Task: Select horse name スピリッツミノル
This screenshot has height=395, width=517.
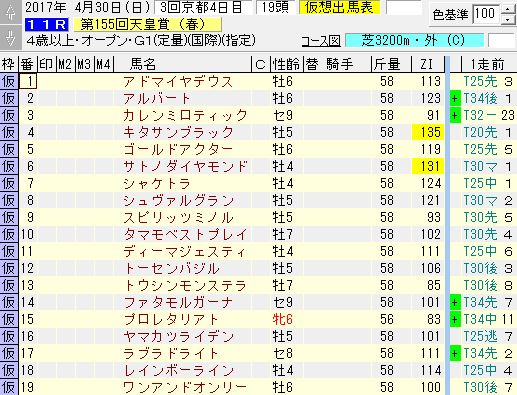Action: [x=178, y=218]
